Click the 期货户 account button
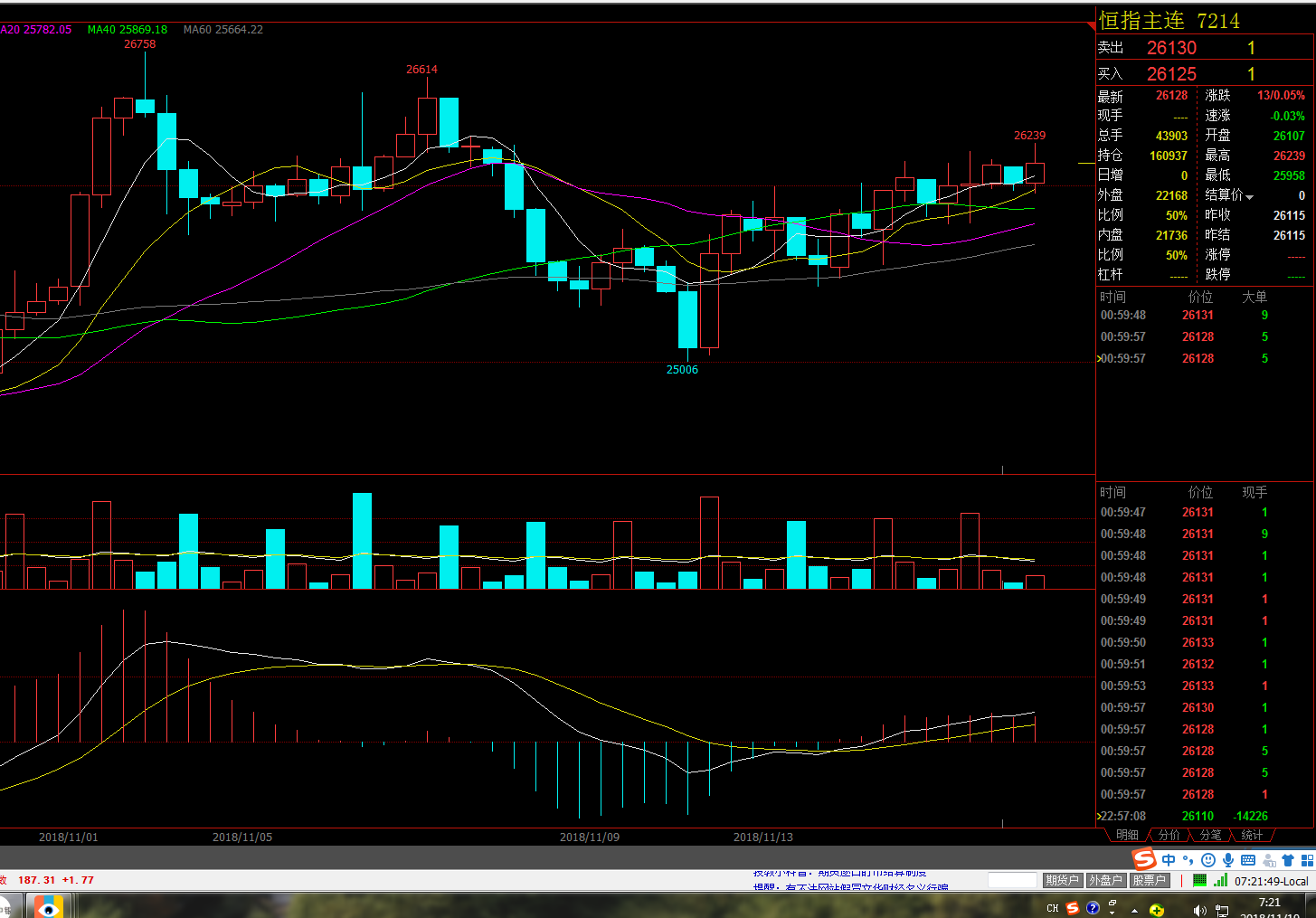1316x918 pixels. [1062, 880]
